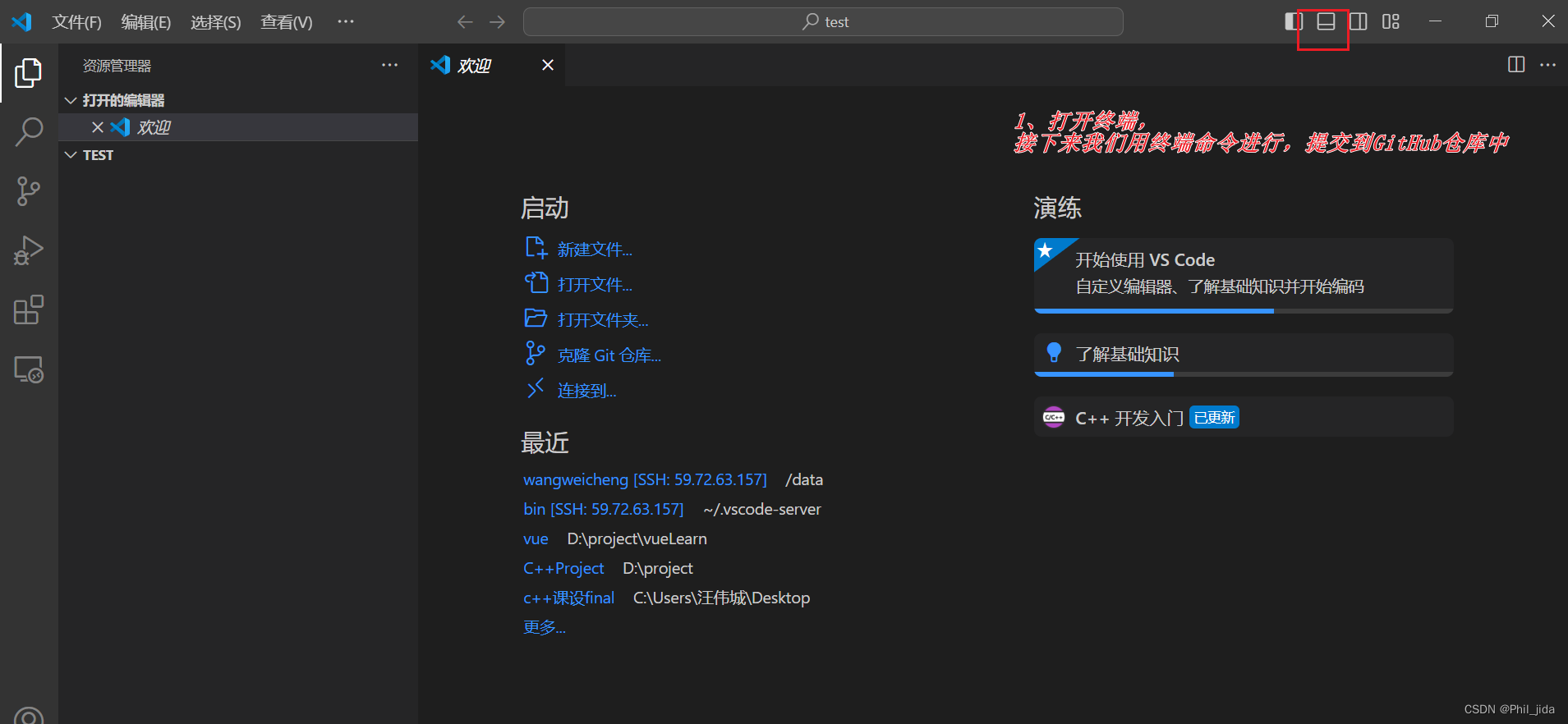1568x724 pixels.
Task: Click the git branch icon beside 克隆 Git 仓库
Action: click(536, 354)
